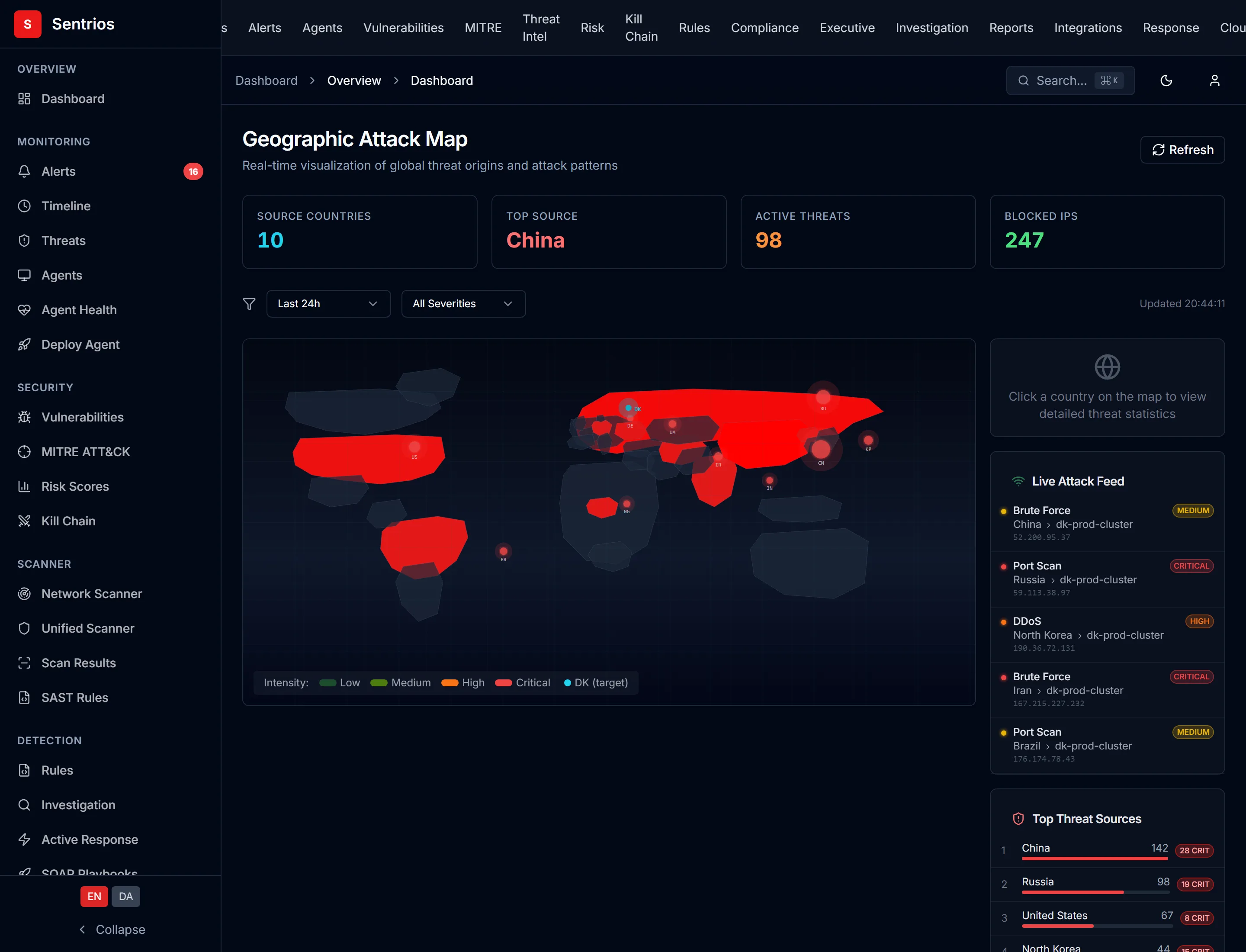Click the Risk Scores chart icon
Viewport: 1246px width, 952px height.
24,486
